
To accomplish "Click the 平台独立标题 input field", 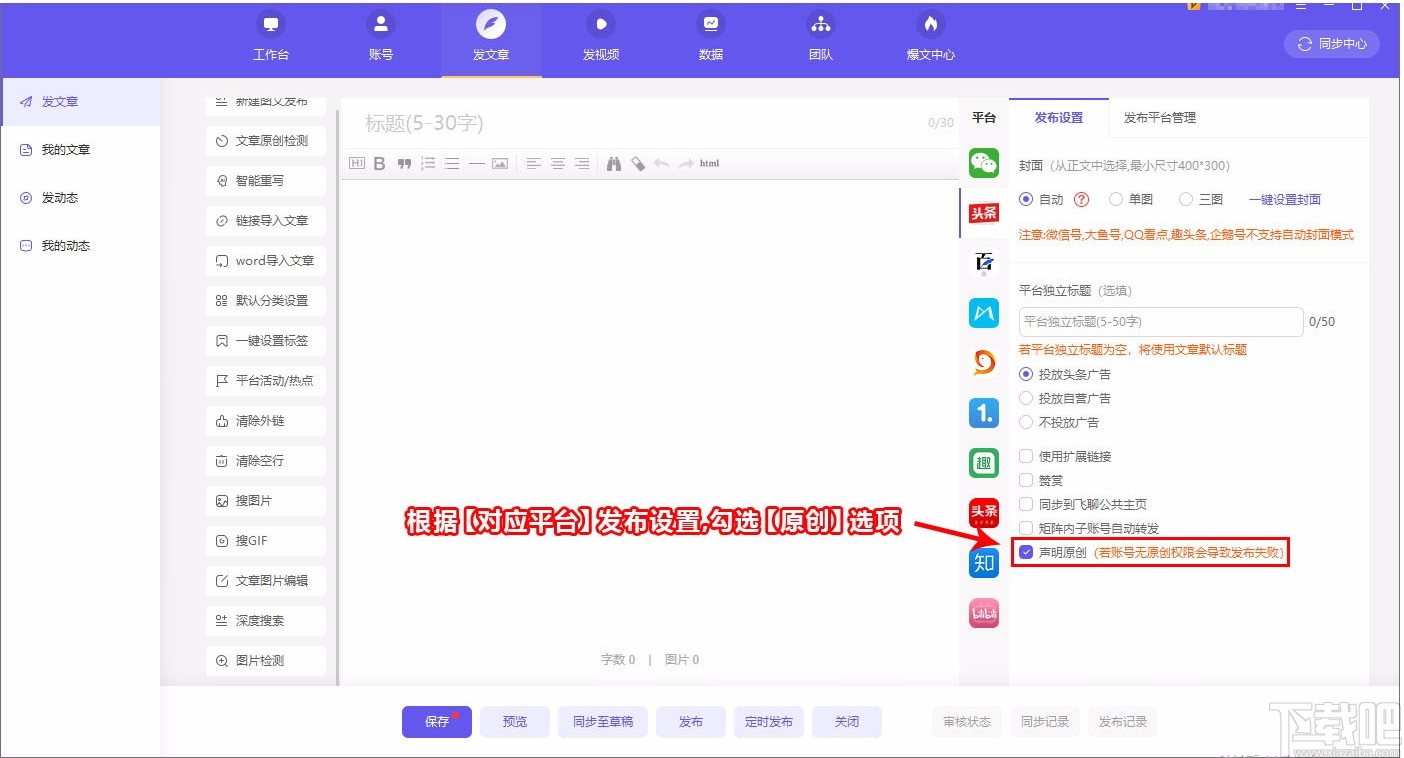I will 1160,321.
